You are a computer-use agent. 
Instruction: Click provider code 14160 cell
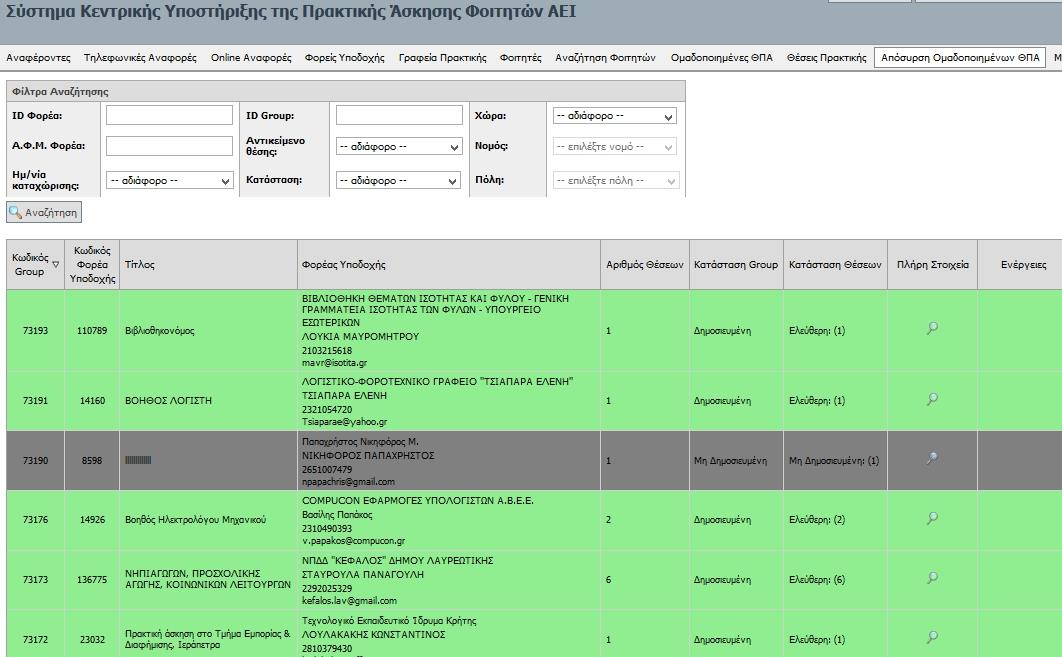pos(92,401)
